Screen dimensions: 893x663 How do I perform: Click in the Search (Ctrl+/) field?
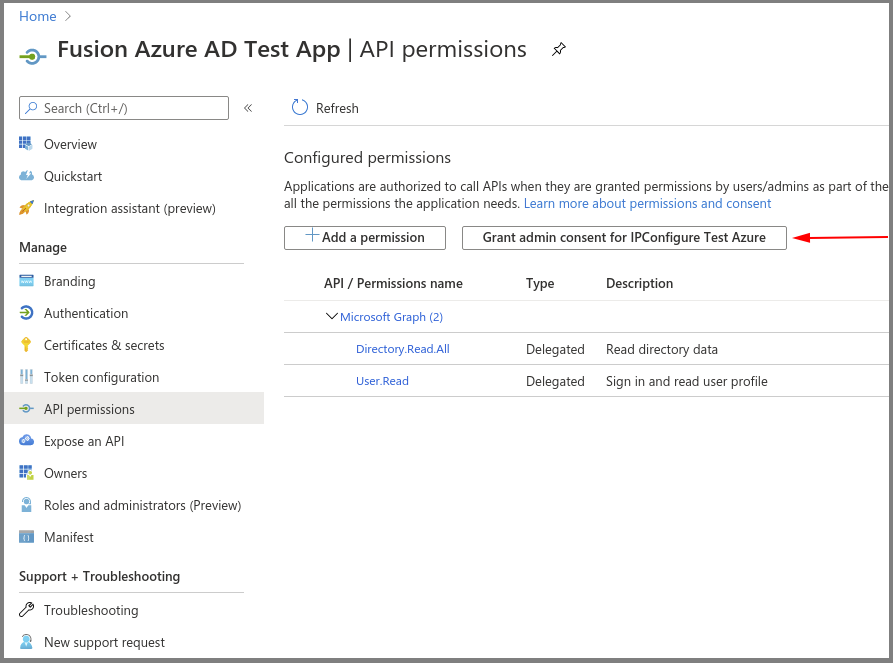tap(130, 108)
